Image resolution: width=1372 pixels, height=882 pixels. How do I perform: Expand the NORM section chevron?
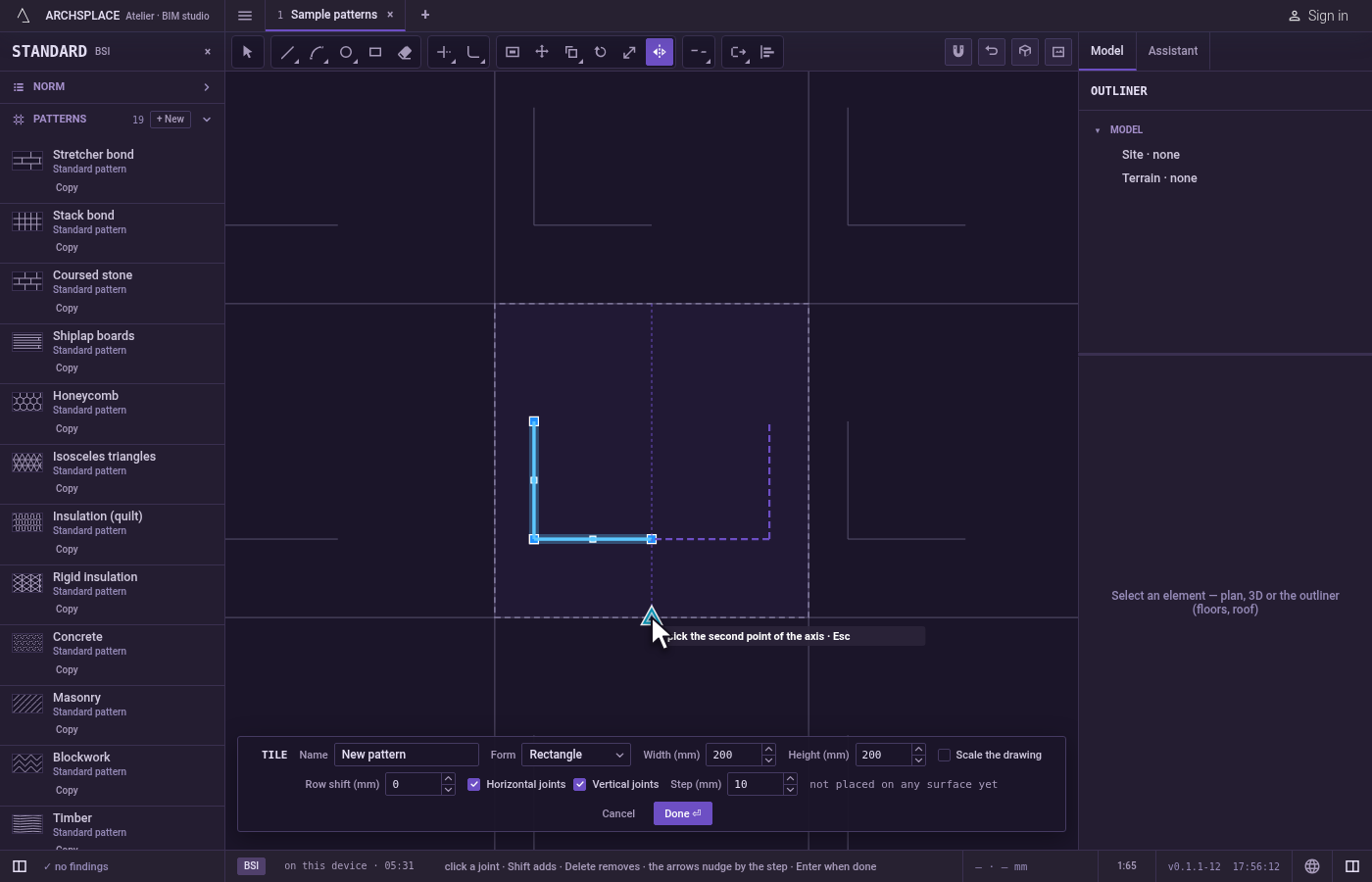[x=207, y=87]
